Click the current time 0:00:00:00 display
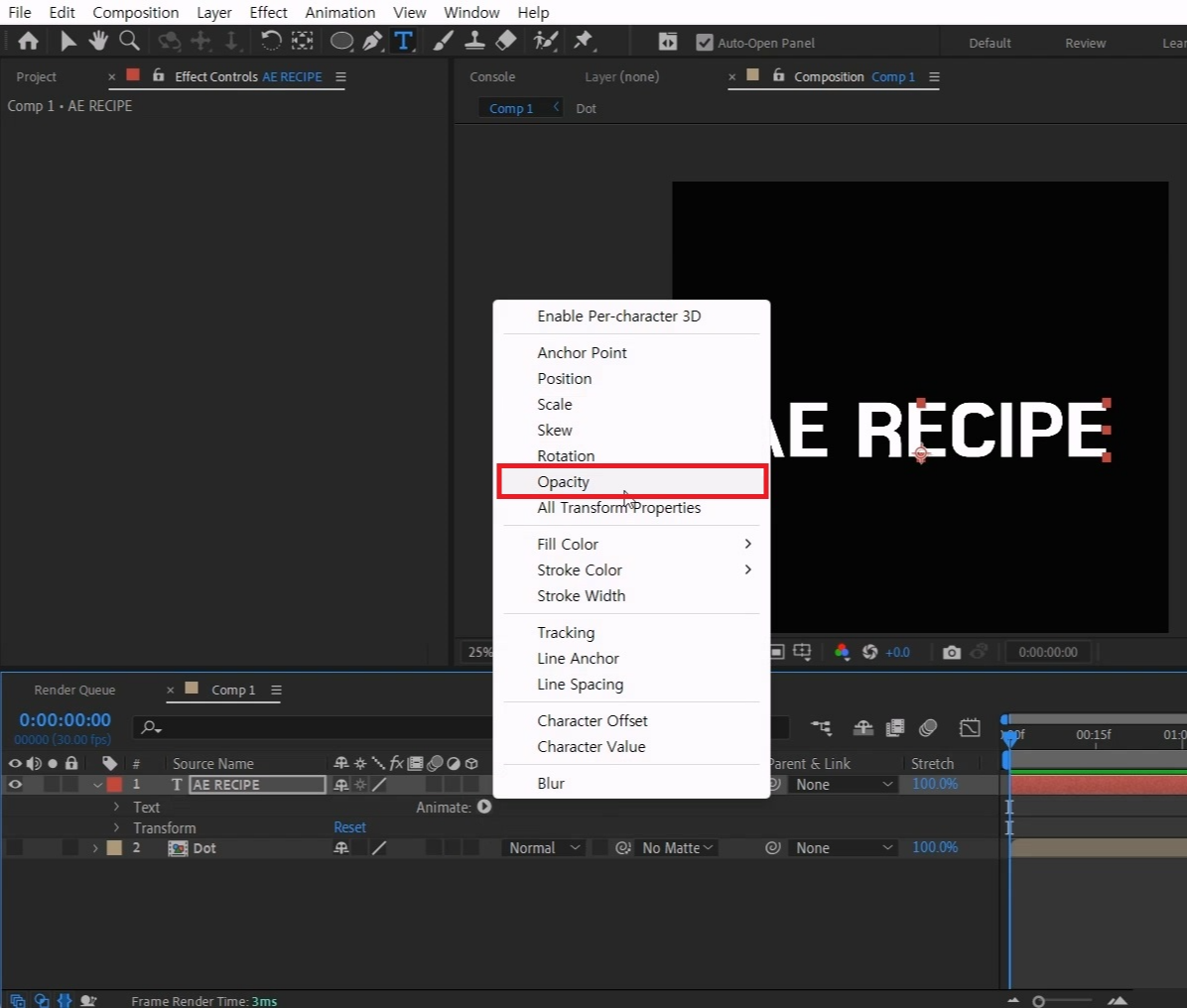Image resolution: width=1187 pixels, height=1008 pixels. pyautogui.click(x=66, y=720)
